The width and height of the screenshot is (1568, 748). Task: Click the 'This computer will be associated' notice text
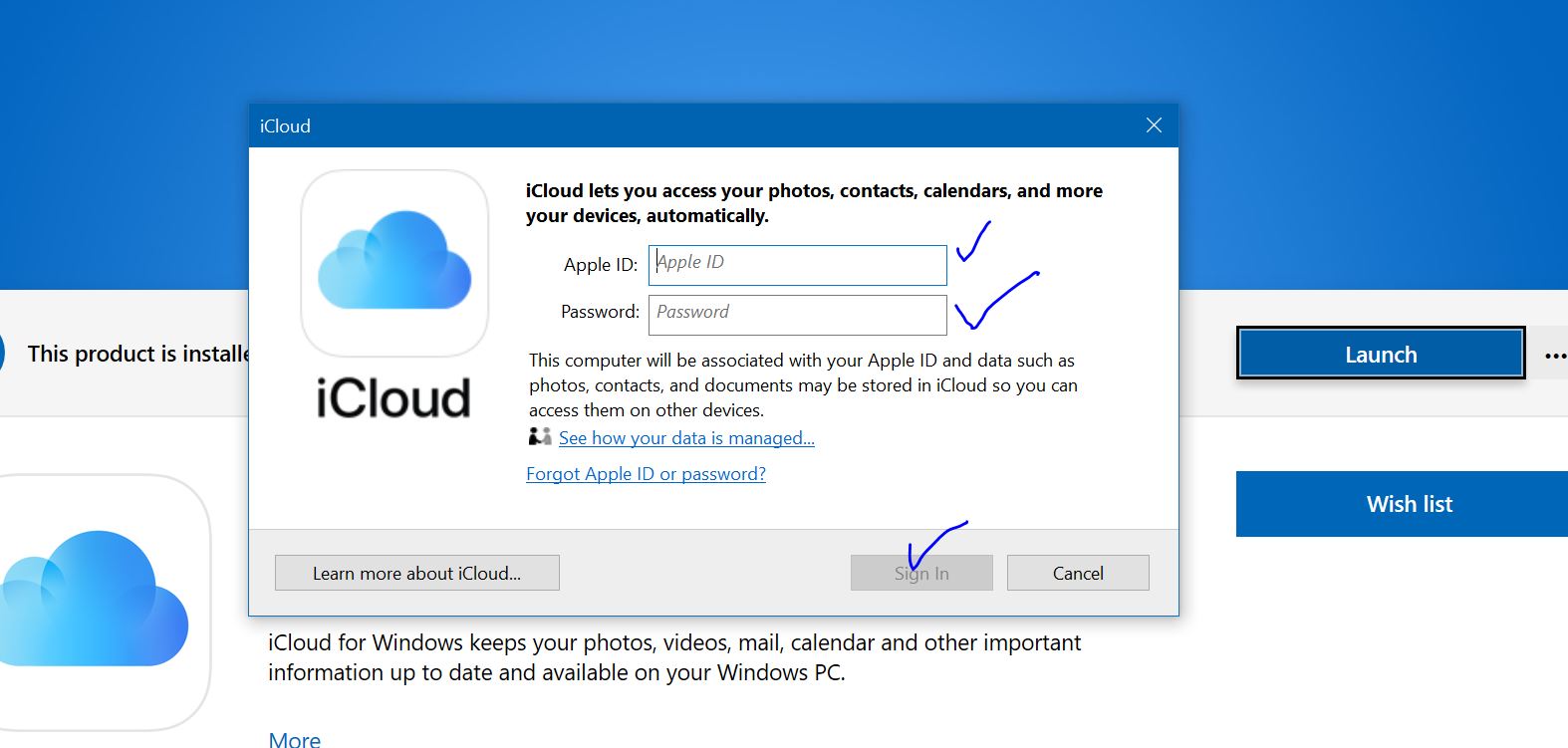coord(803,384)
